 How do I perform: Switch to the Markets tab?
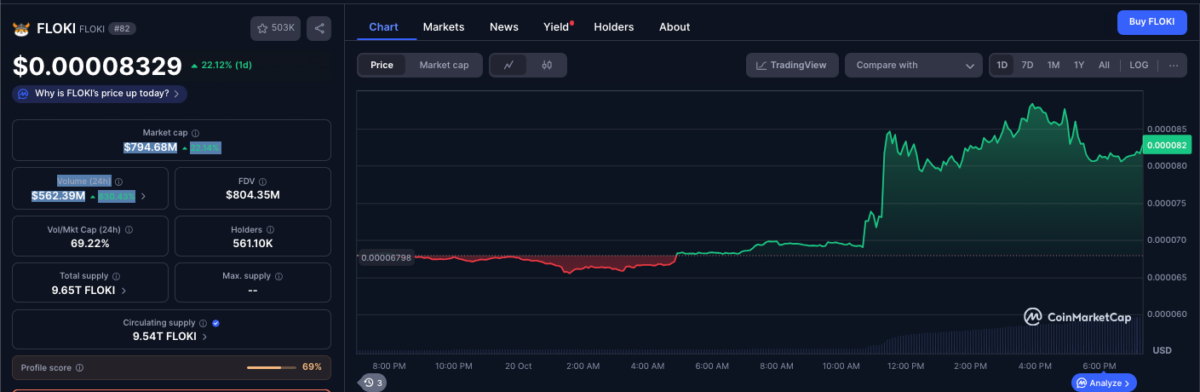[443, 27]
